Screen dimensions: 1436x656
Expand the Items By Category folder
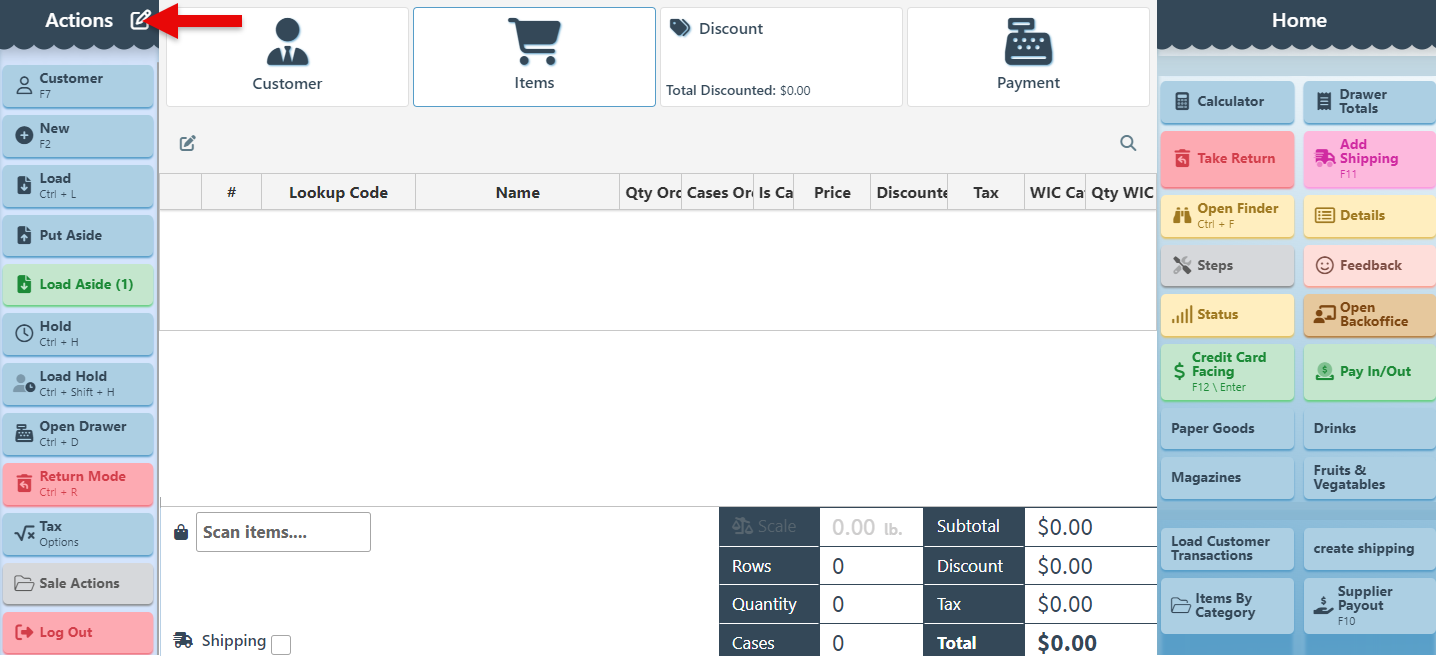1227,606
